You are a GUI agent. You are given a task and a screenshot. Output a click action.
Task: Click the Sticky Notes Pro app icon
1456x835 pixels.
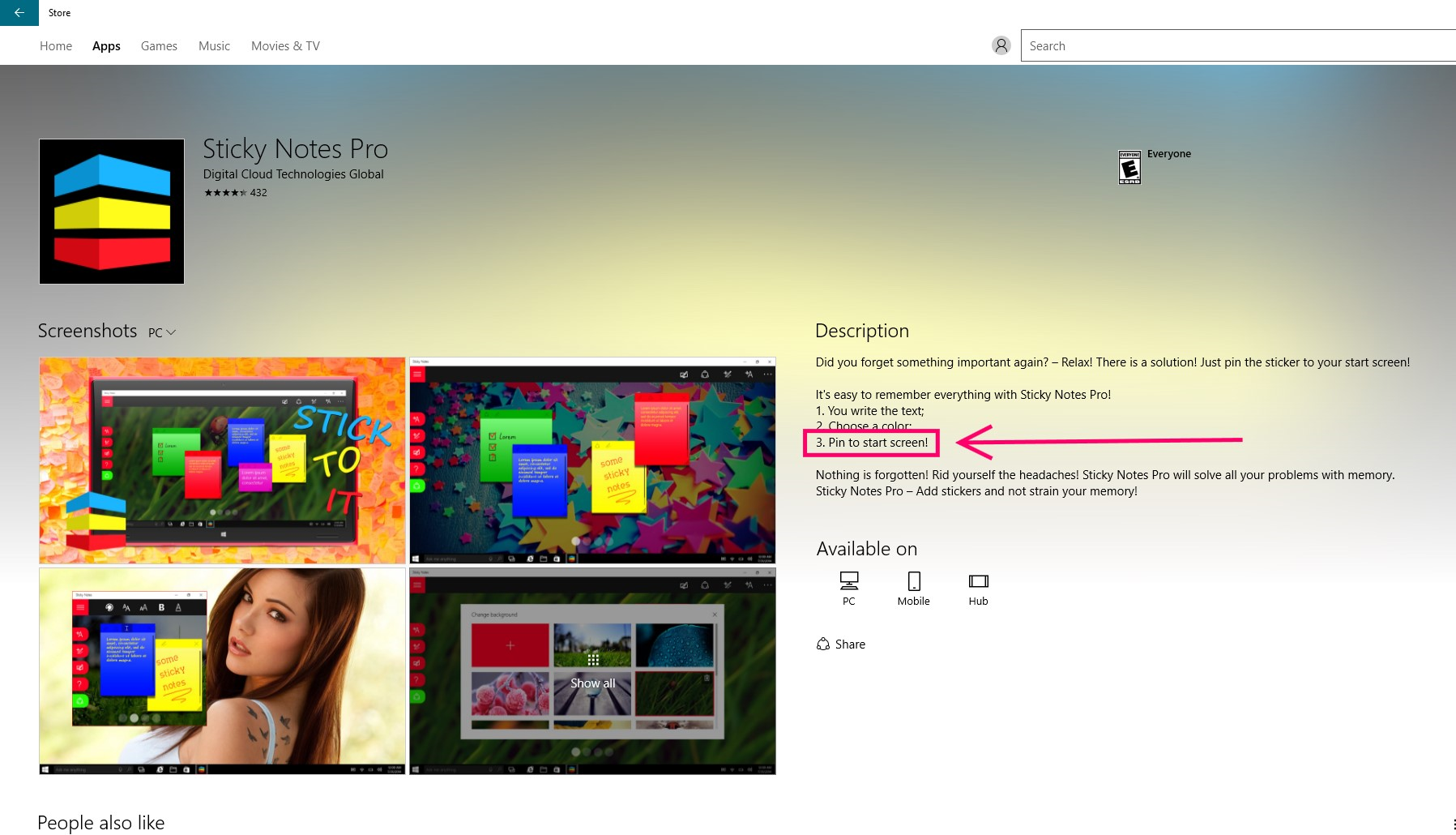[112, 212]
